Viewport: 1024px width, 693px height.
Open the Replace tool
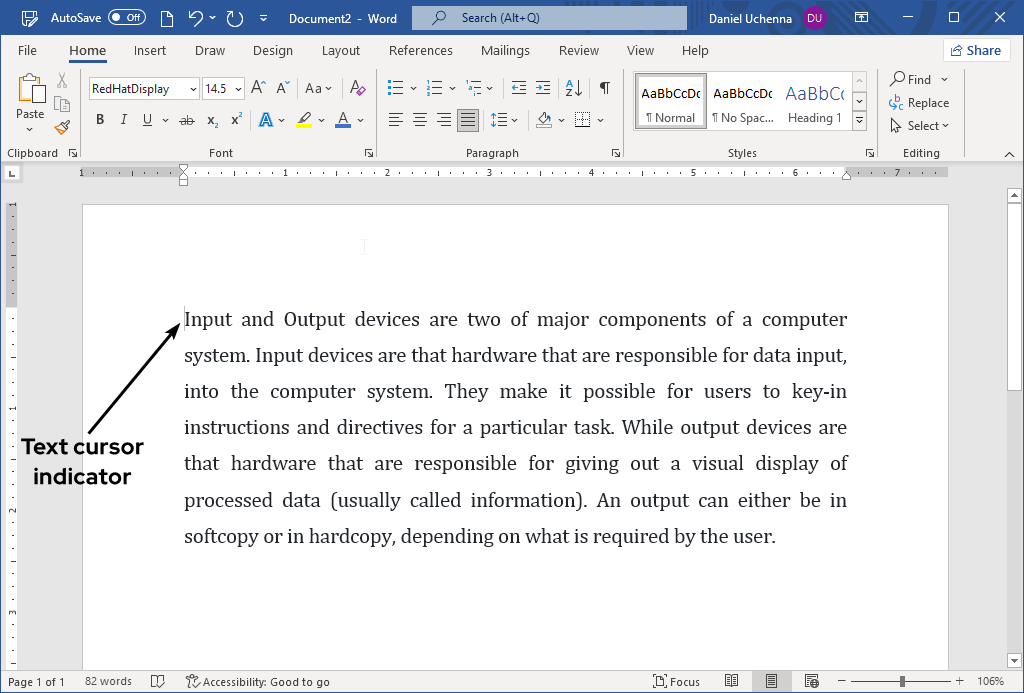click(920, 102)
